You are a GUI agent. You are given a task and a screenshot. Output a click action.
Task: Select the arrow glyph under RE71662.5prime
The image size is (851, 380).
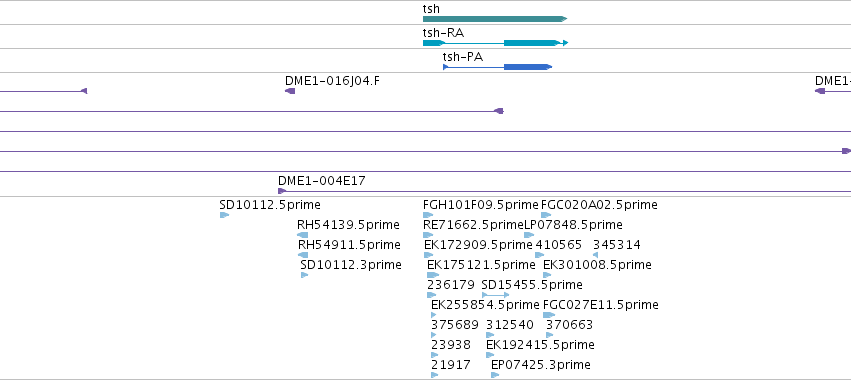(428, 235)
